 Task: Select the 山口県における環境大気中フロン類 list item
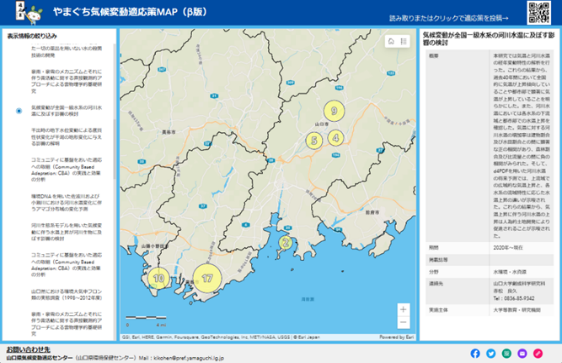[x=66, y=295]
